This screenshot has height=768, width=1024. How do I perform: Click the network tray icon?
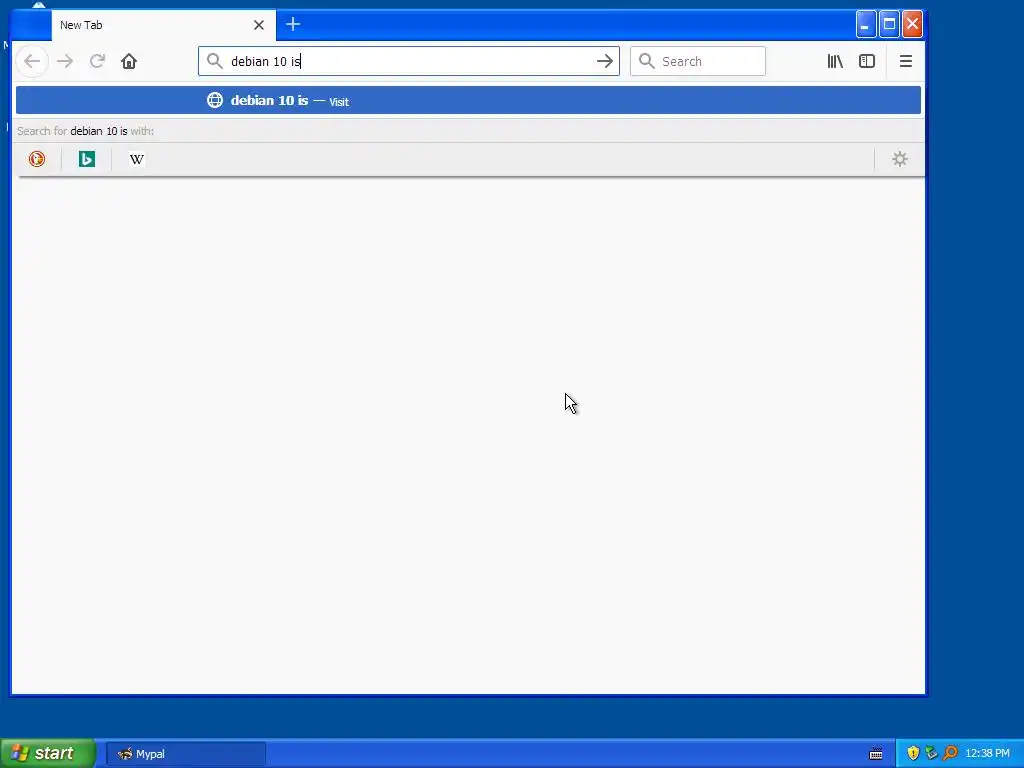pos(931,753)
